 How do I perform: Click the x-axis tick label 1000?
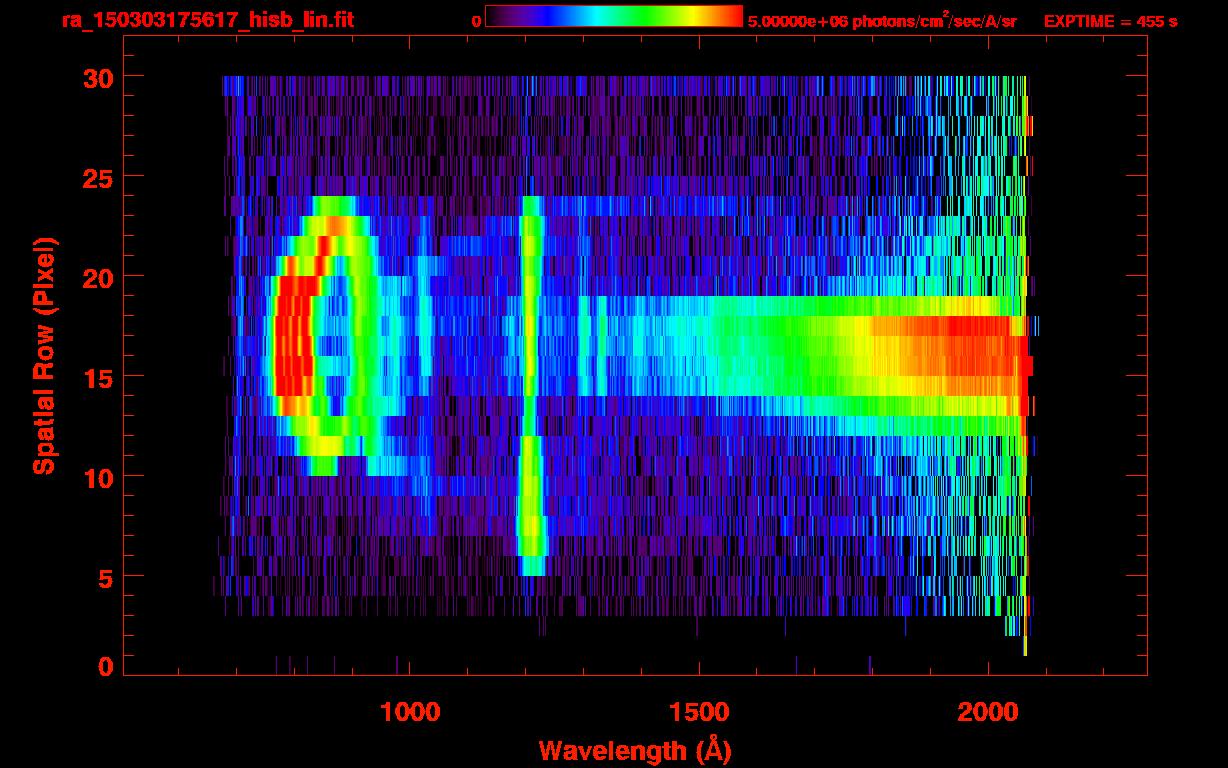[x=411, y=711]
